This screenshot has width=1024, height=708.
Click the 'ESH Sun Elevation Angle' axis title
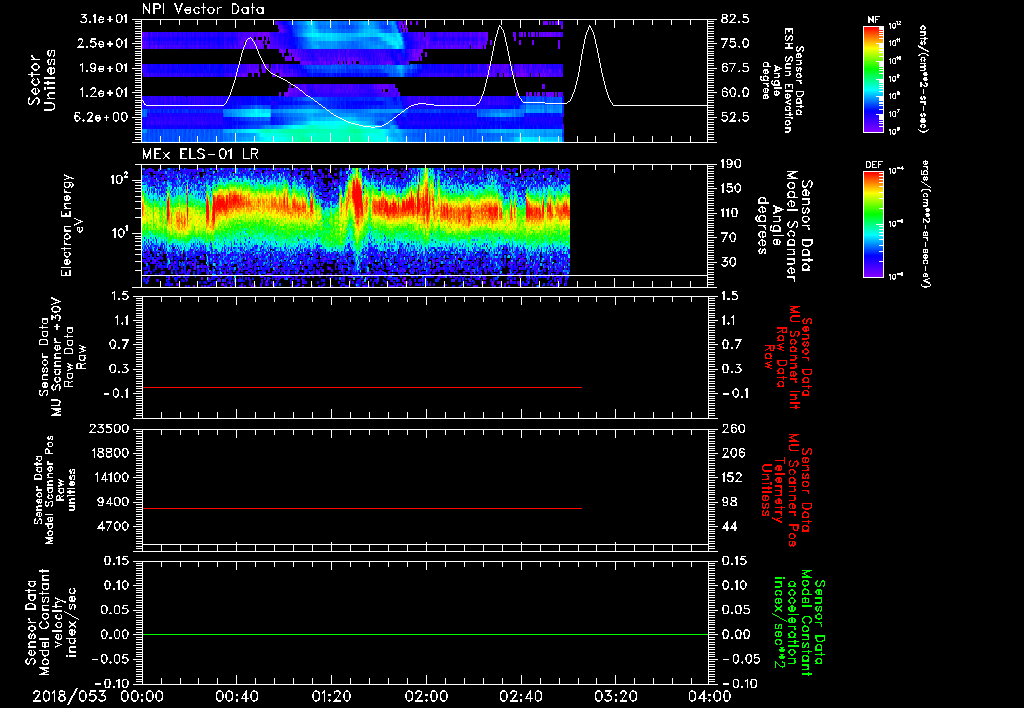[782, 80]
